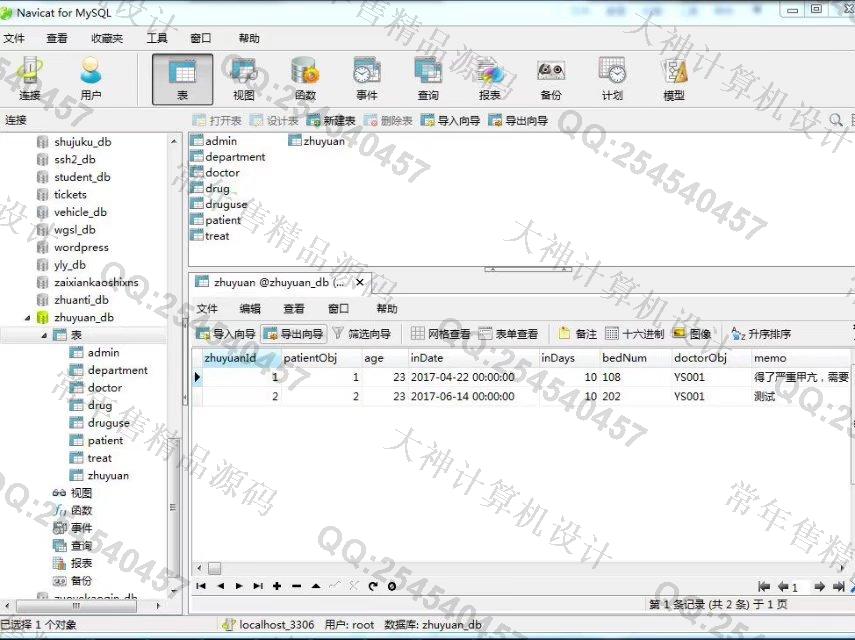855x640 pixels.
Task: Click 设计表 (Design Table) button
Action: (x=274, y=120)
